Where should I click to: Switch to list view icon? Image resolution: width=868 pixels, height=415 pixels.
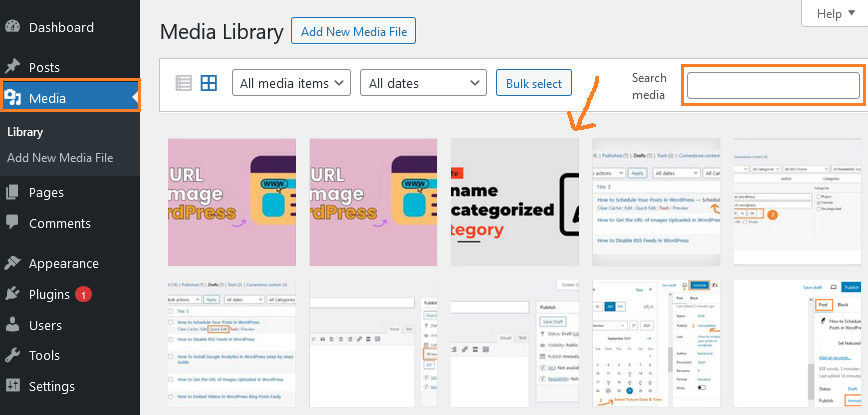pos(183,84)
